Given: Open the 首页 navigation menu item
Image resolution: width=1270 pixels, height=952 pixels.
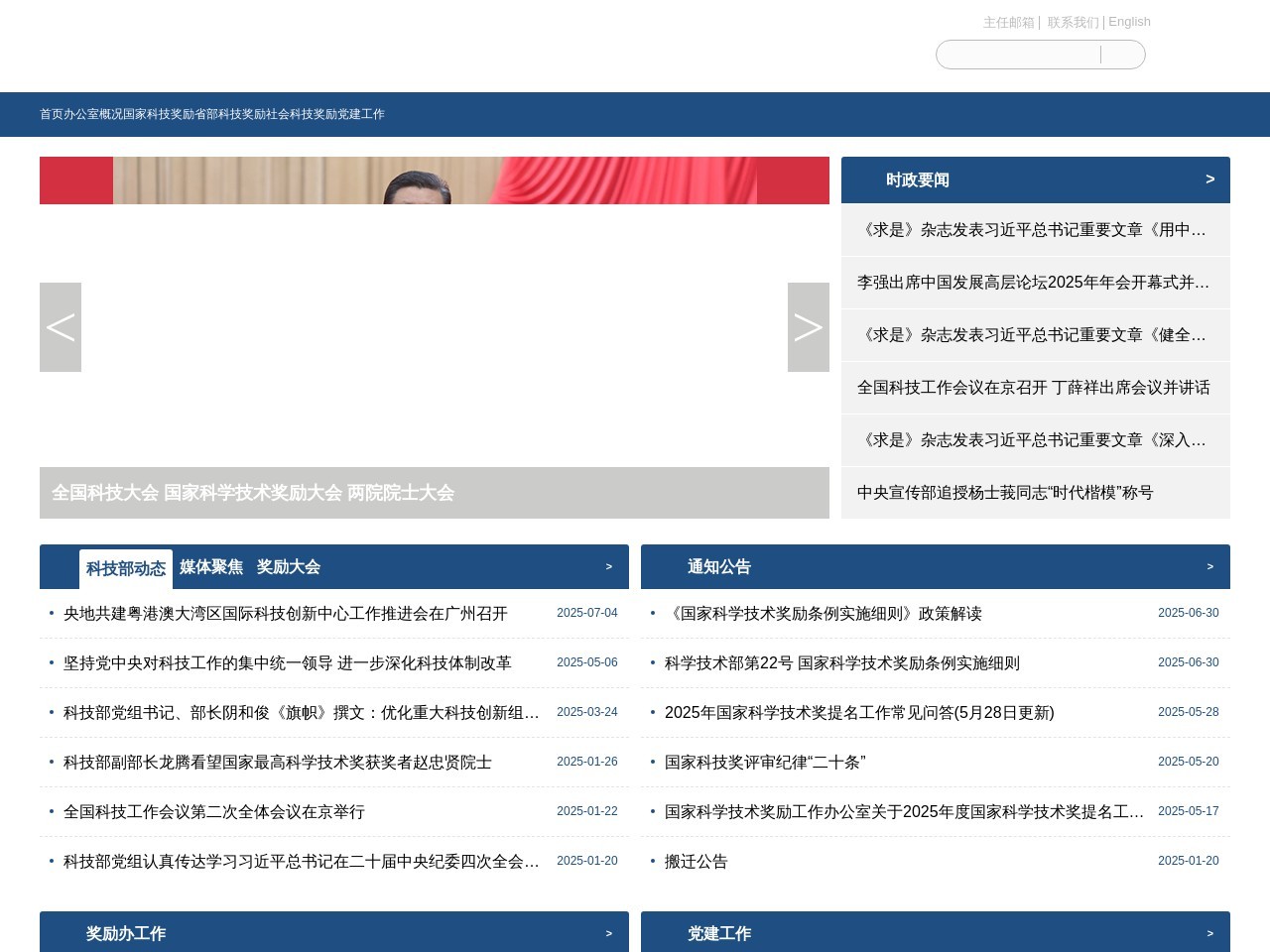Looking at the screenshot, I should 51,114.
